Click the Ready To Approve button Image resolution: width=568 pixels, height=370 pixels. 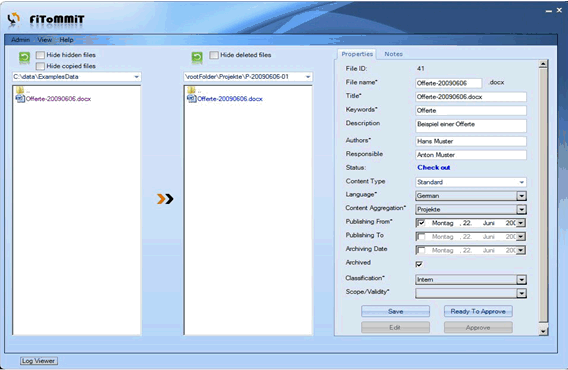[478, 311]
